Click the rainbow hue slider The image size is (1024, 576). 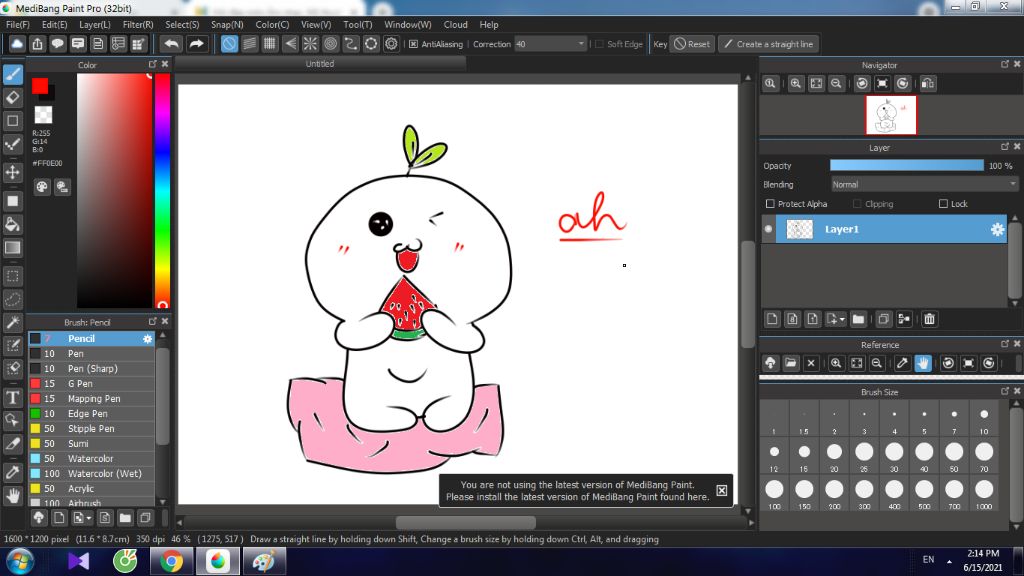162,190
